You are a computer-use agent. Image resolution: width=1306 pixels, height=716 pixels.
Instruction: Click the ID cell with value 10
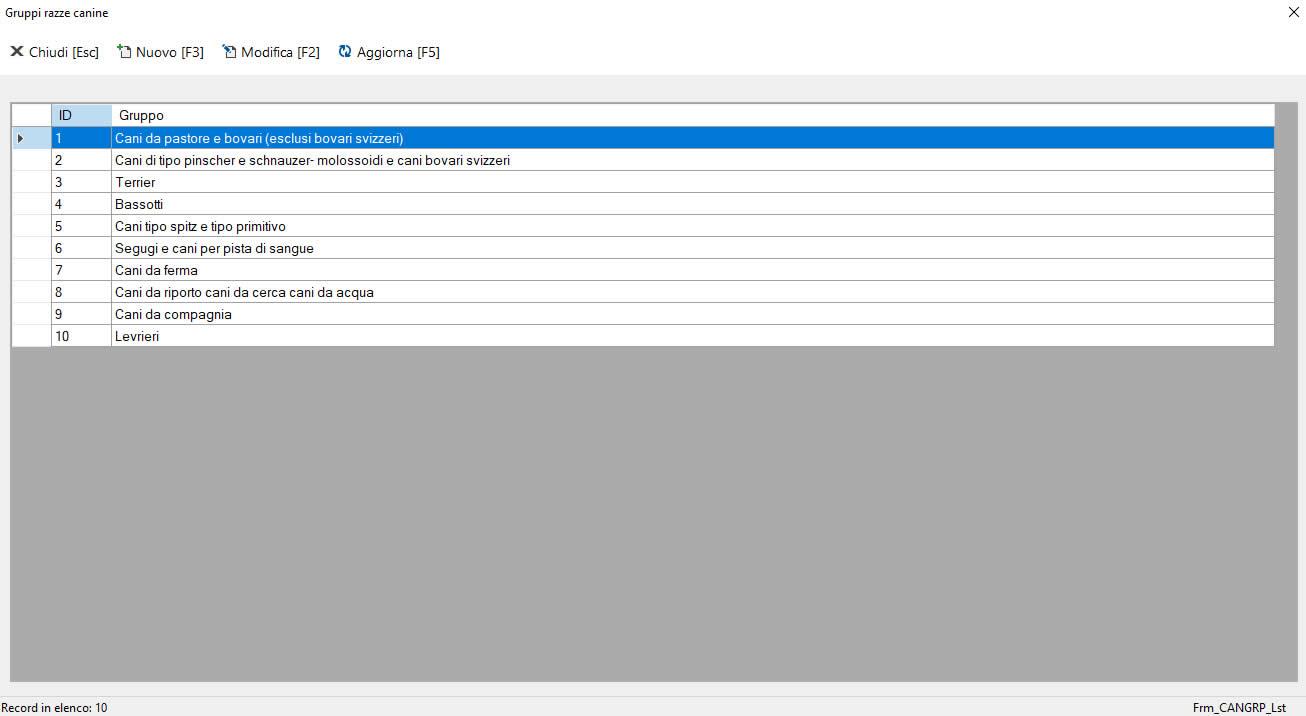click(x=80, y=336)
